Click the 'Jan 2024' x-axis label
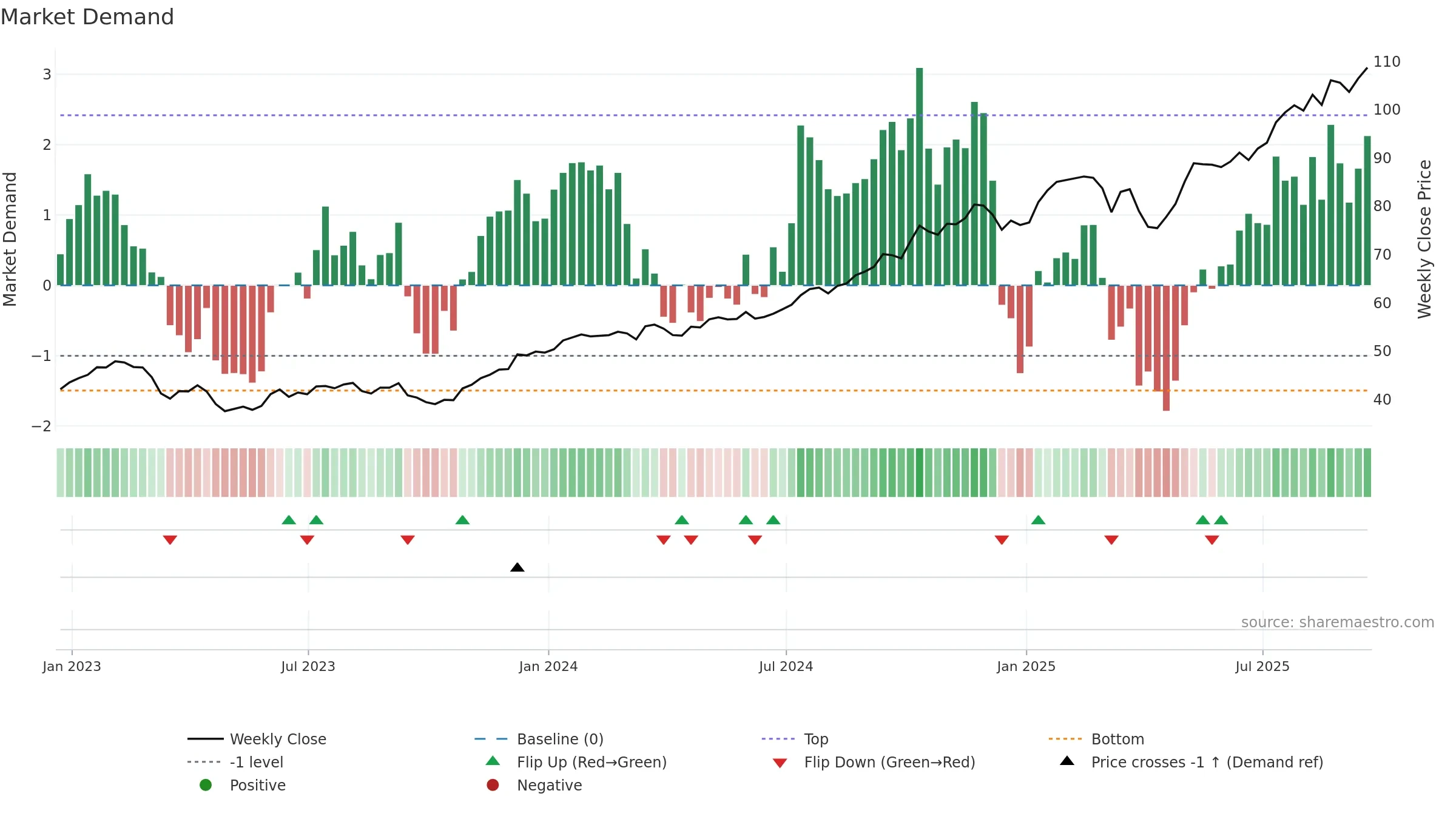Image resolution: width=1456 pixels, height=819 pixels. tap(548, 666)
